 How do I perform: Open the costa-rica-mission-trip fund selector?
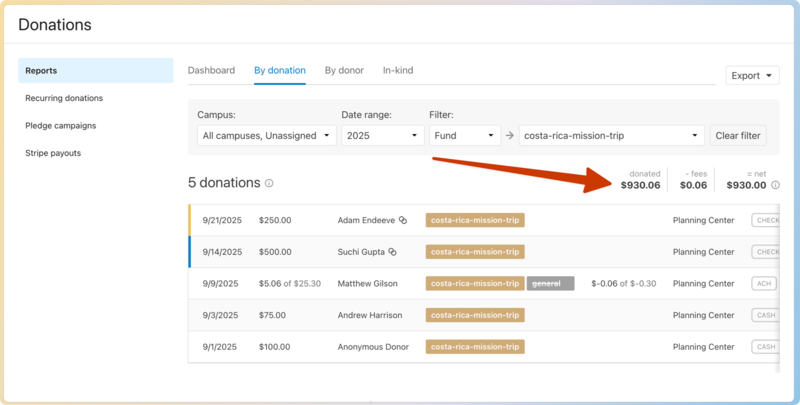(612, 136)
